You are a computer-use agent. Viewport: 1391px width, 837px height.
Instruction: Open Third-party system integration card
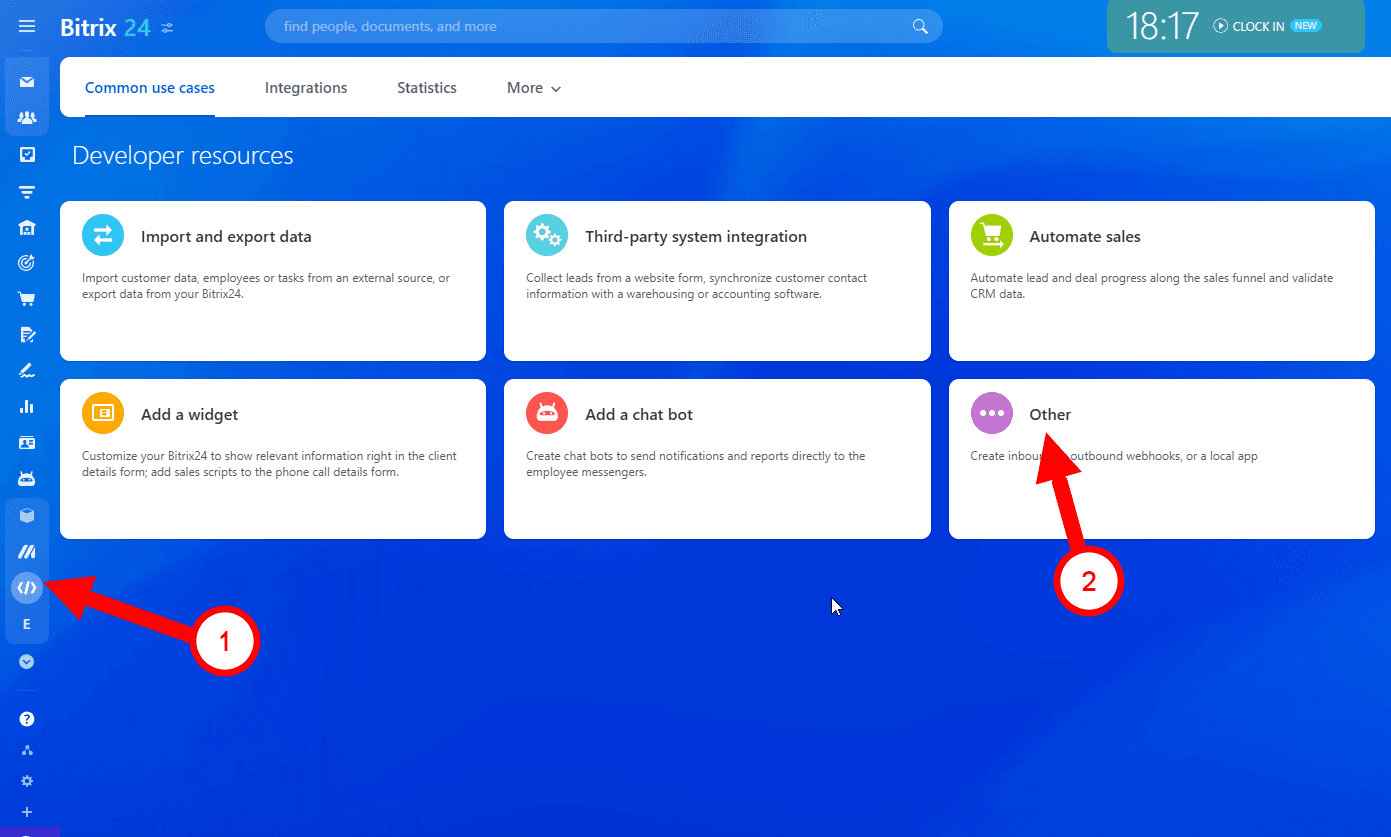pos(717,281)
